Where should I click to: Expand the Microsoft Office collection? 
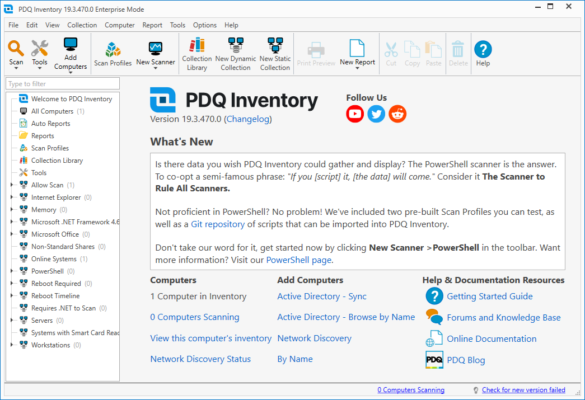[x=12, y=234]
